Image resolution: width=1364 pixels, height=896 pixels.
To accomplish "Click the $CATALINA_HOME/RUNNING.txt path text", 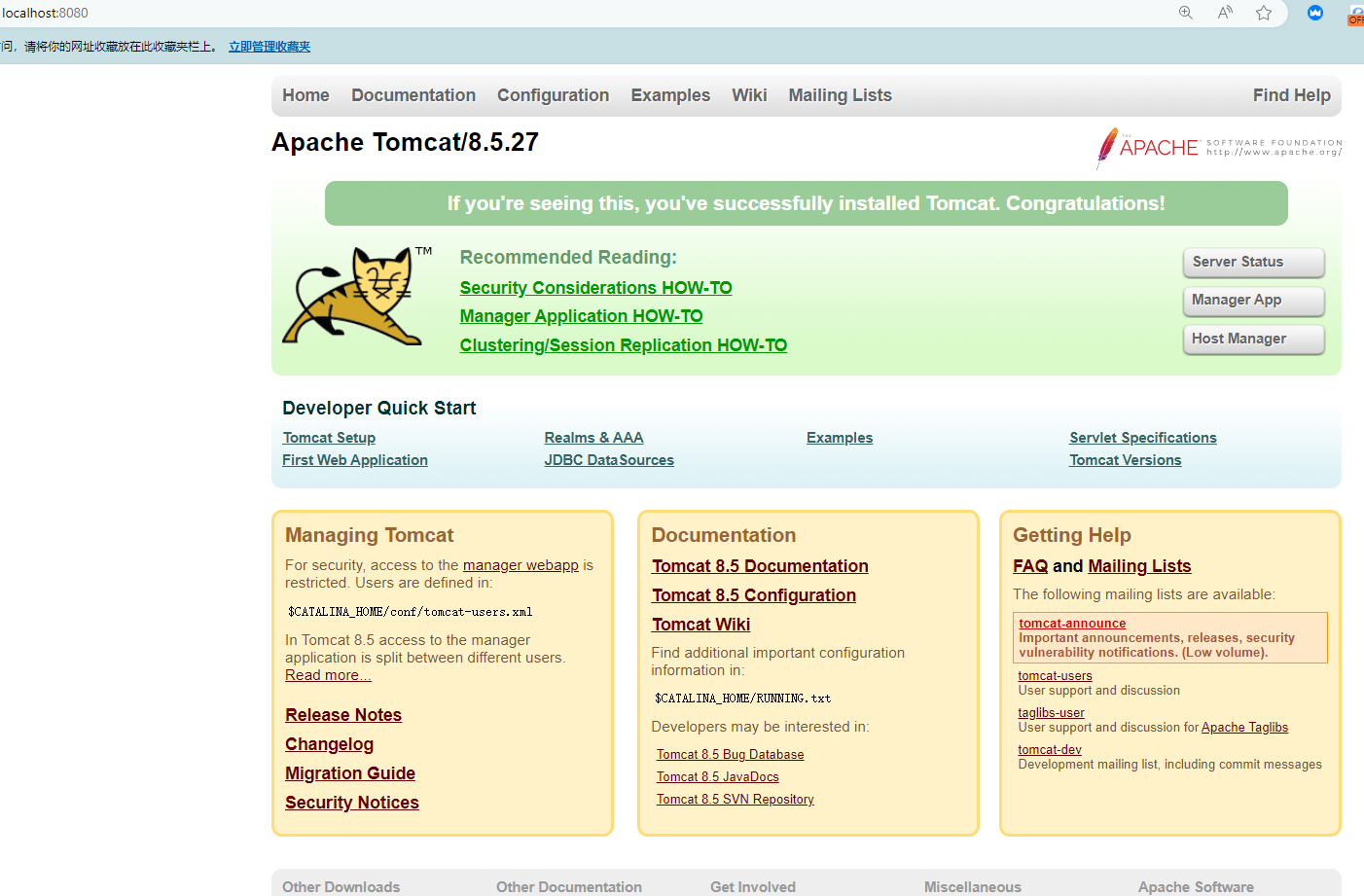I will pos(742,699).
